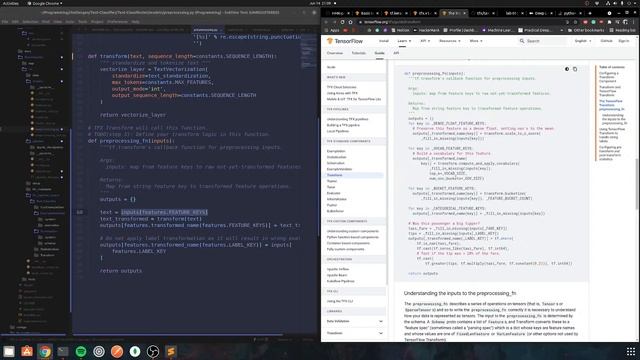Open the Chrome menu three-dots icon
Image resolution: width=640 pixels, height=360 pixels.
pyautogui.click(x=634, y=22)
